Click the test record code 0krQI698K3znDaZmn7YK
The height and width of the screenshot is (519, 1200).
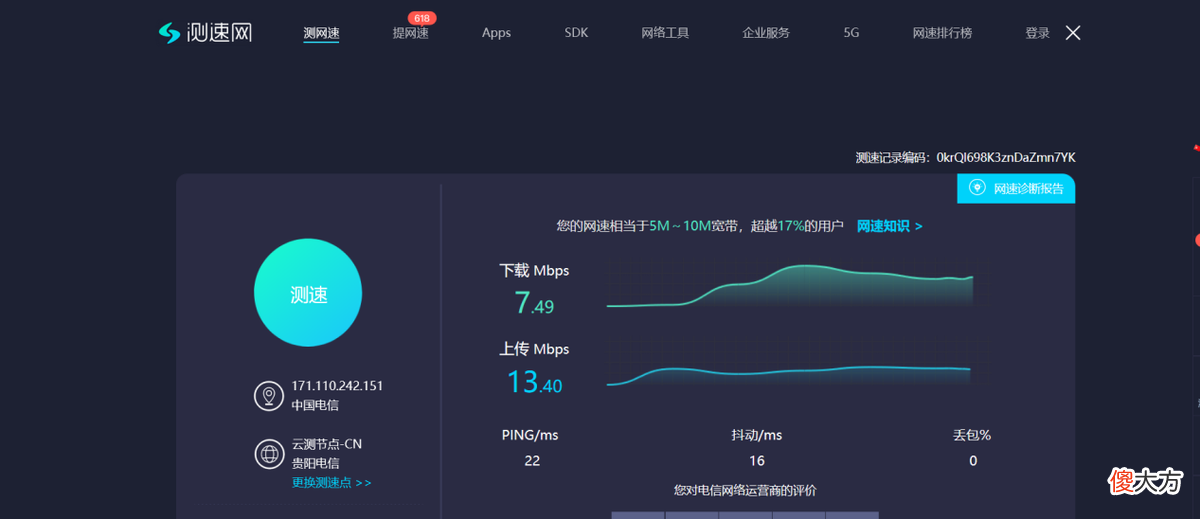1006,158
